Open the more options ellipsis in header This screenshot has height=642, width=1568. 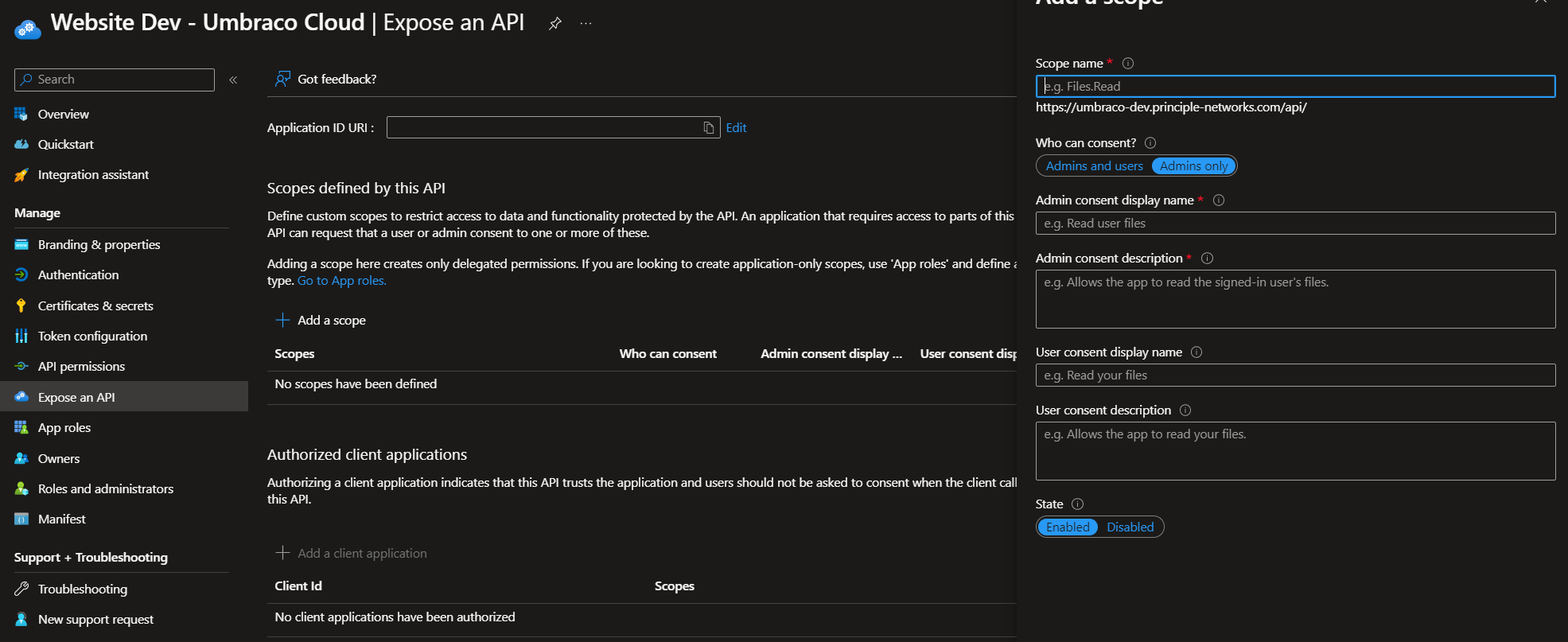click(x=586, y=24)
